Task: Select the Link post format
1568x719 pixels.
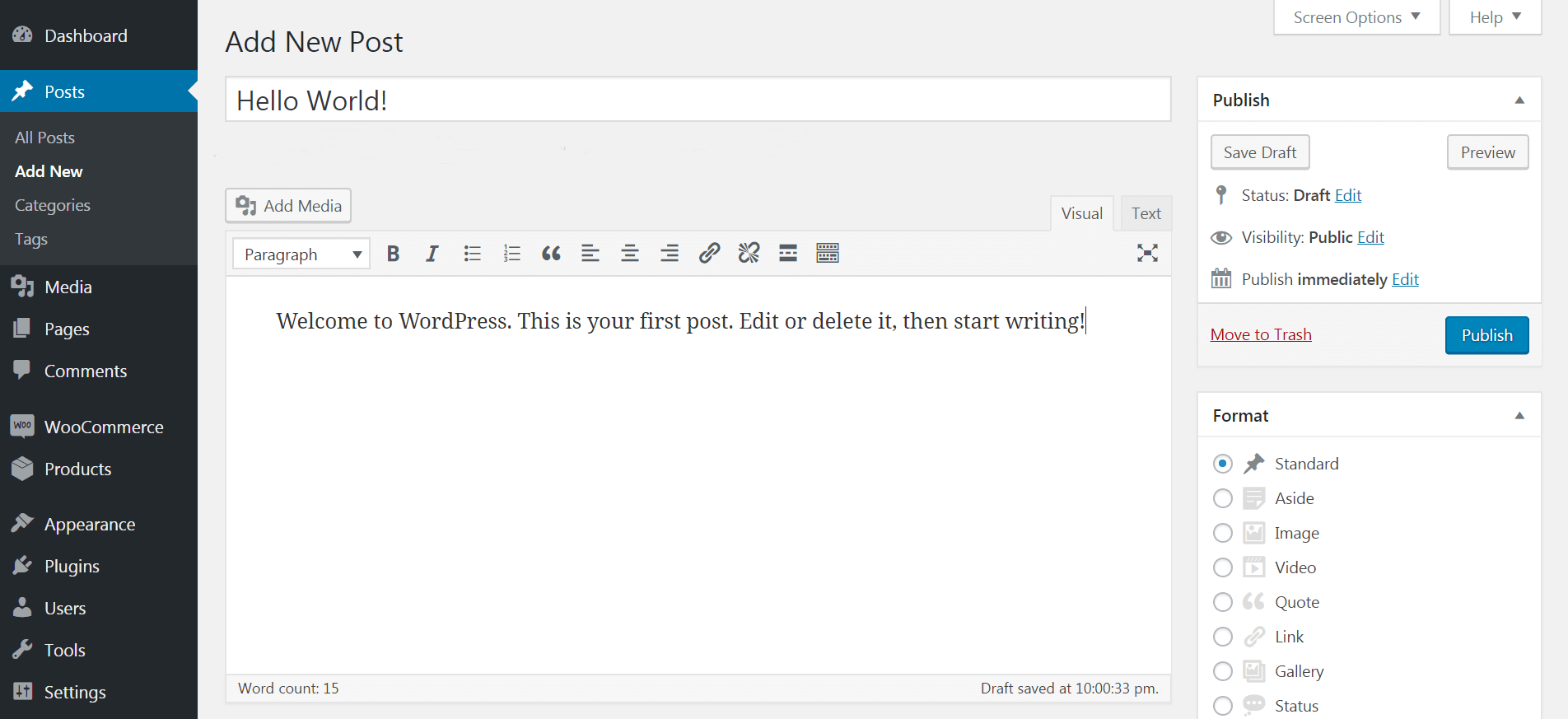Action: click(x=1223, y=637)
